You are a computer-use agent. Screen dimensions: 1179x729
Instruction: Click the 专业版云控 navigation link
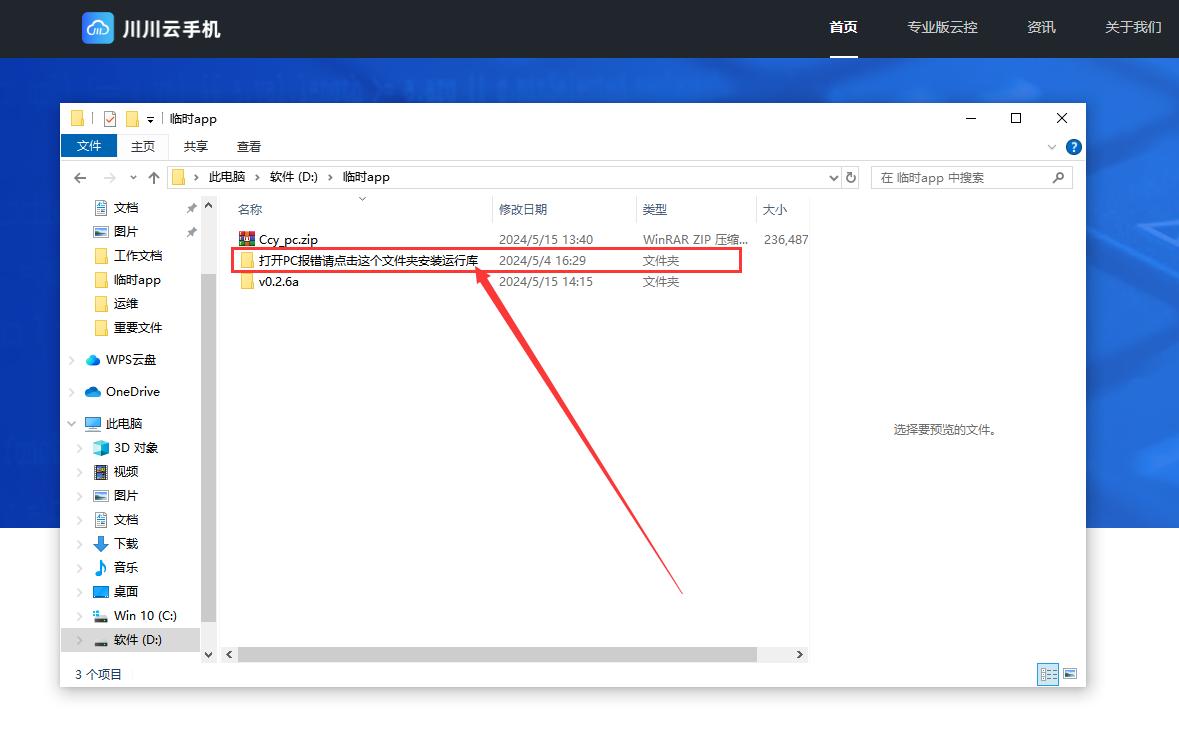[x=942, y=28]
